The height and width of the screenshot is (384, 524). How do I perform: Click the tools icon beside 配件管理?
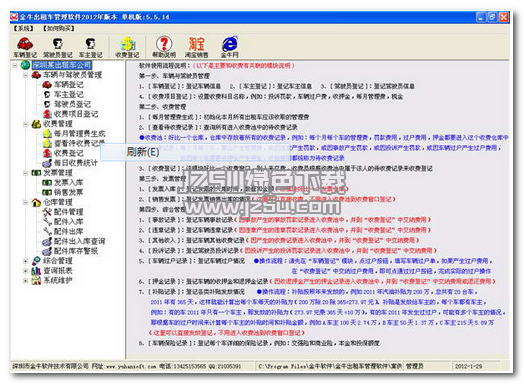pyautogui.click(x=47, y=212)
